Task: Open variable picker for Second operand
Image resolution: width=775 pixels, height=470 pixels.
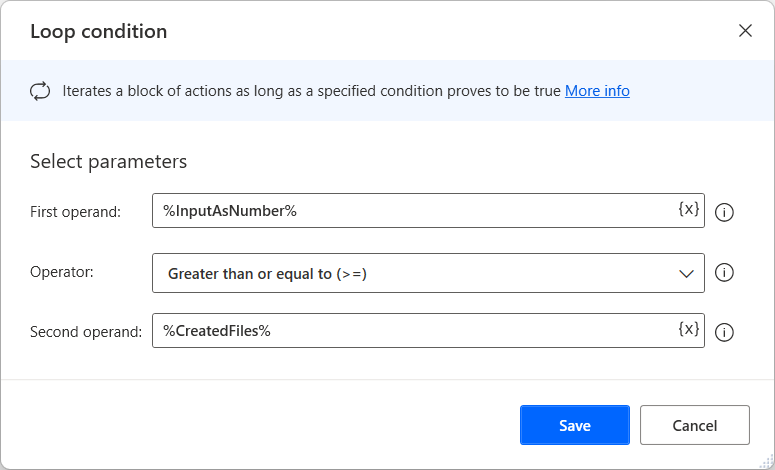Action: pyautogui.click(x=689, y=330)
